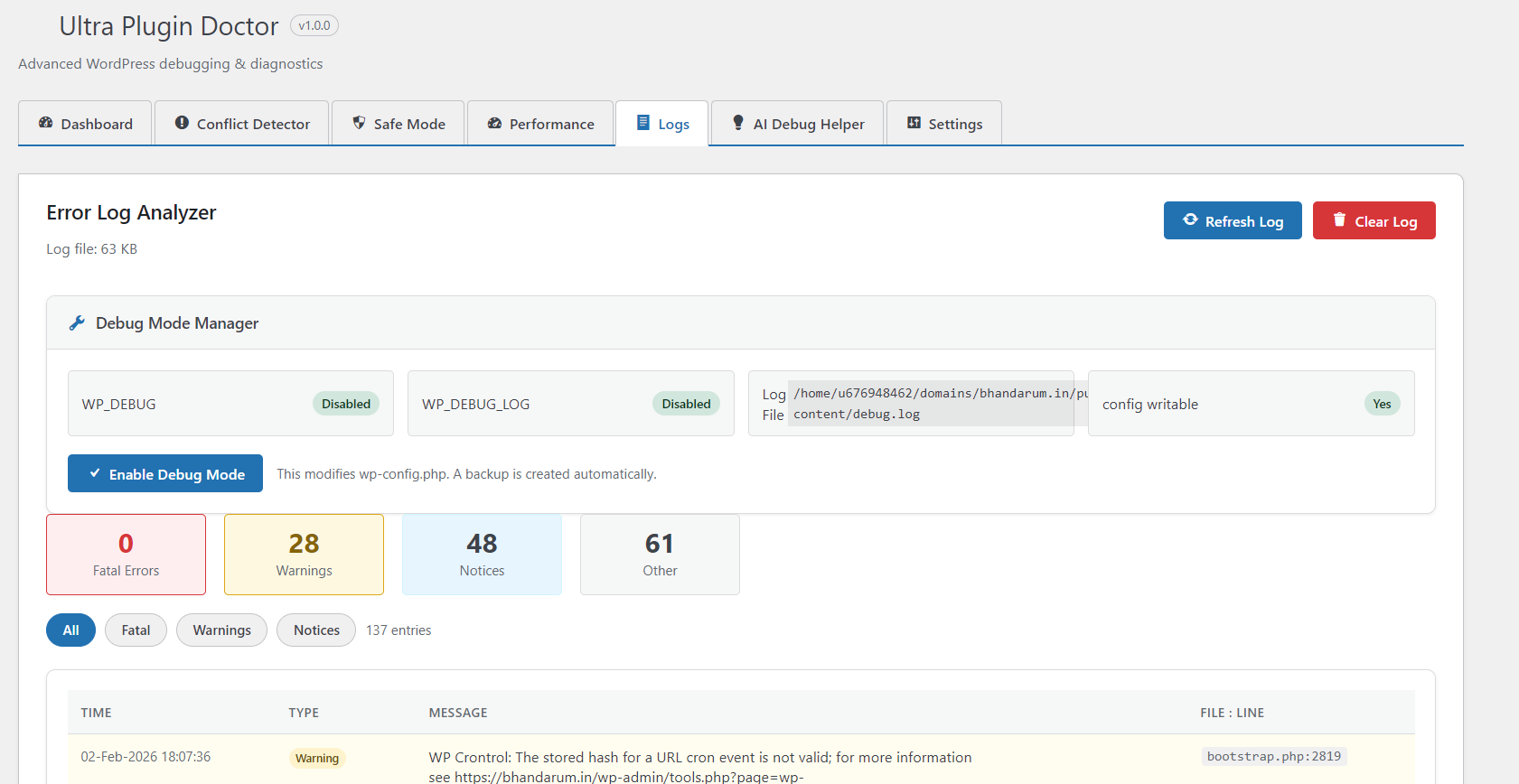The width and height of the screenshot is (1519, 784).
Task: Filter log entries by Notices
Action: pos(316,630)
